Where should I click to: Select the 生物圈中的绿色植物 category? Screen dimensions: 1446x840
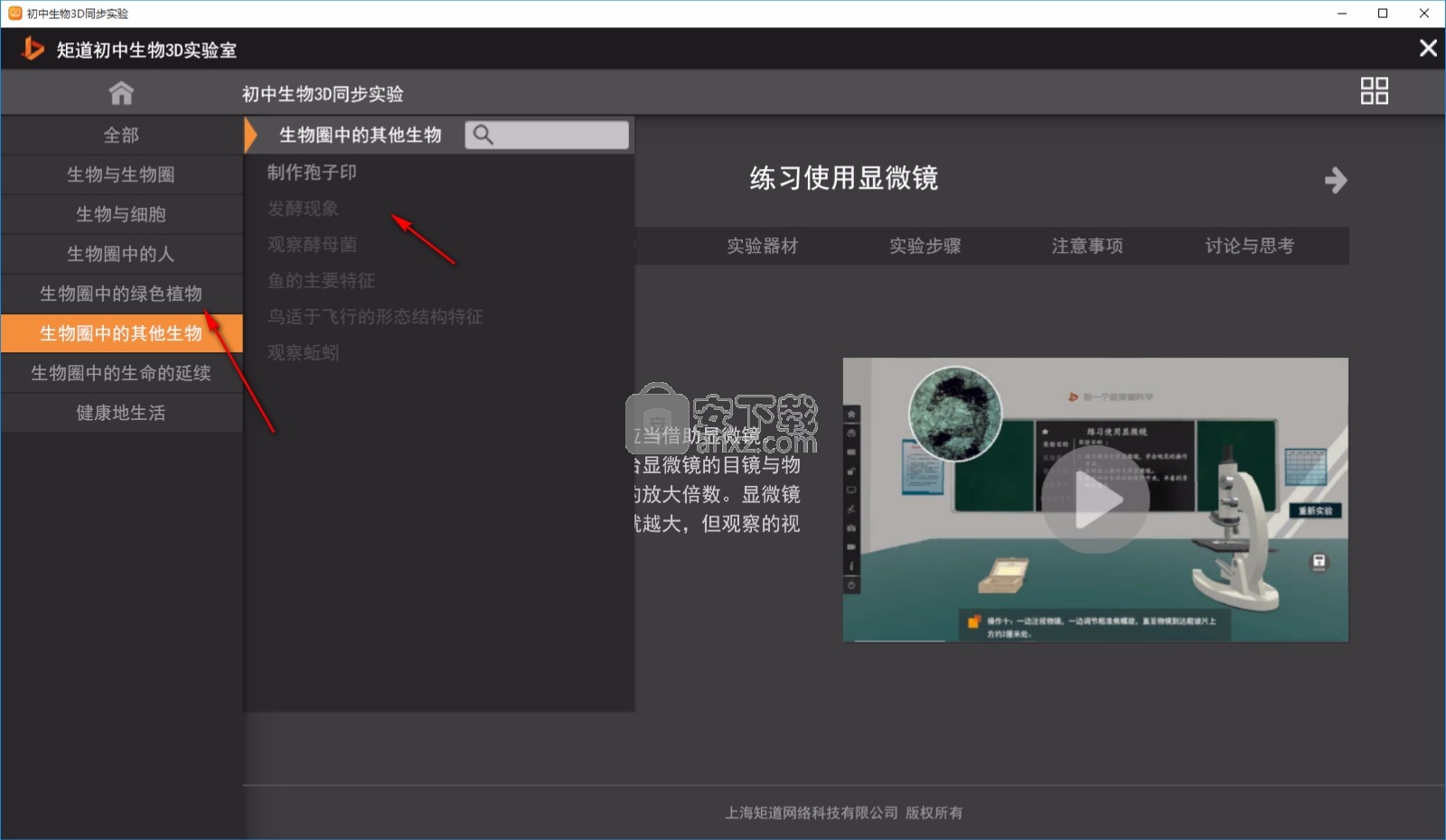pos(121,294)
